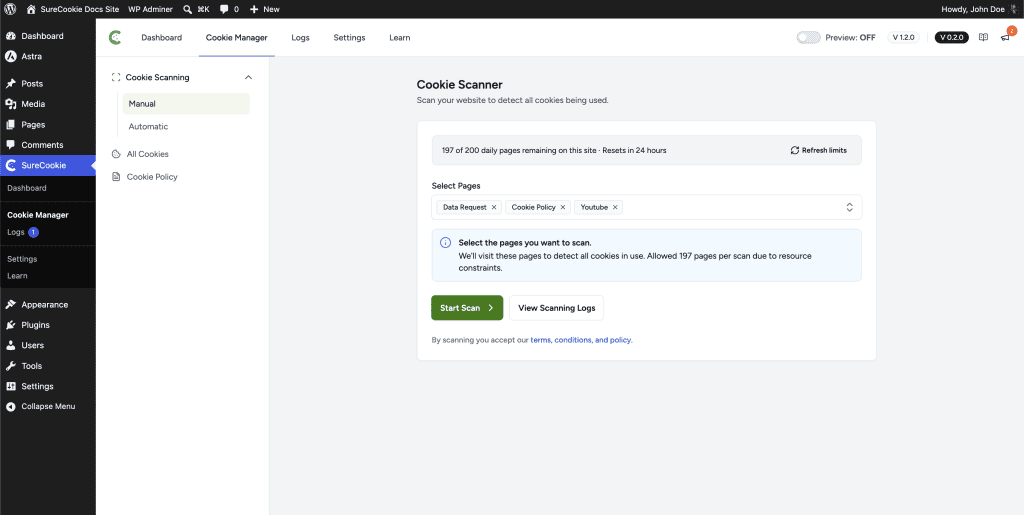Remove the Youtube page tag
1024x515 pixels.
point(615,207)
